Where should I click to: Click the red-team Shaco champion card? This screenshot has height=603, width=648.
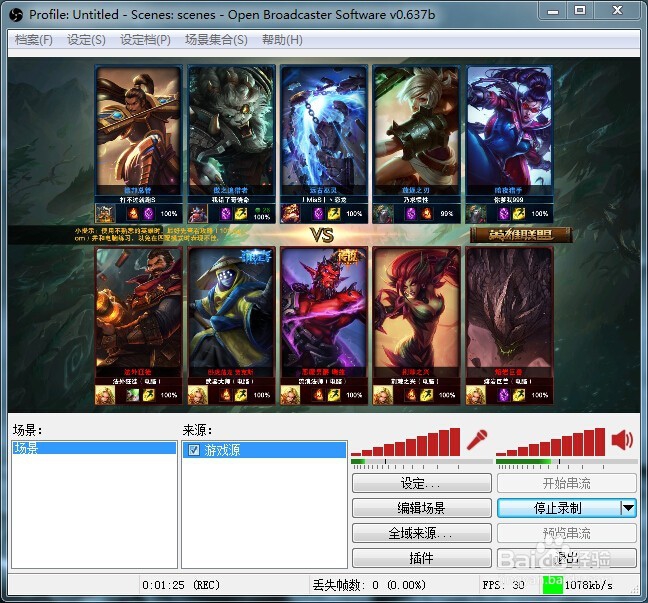click(x=324, y=326)
